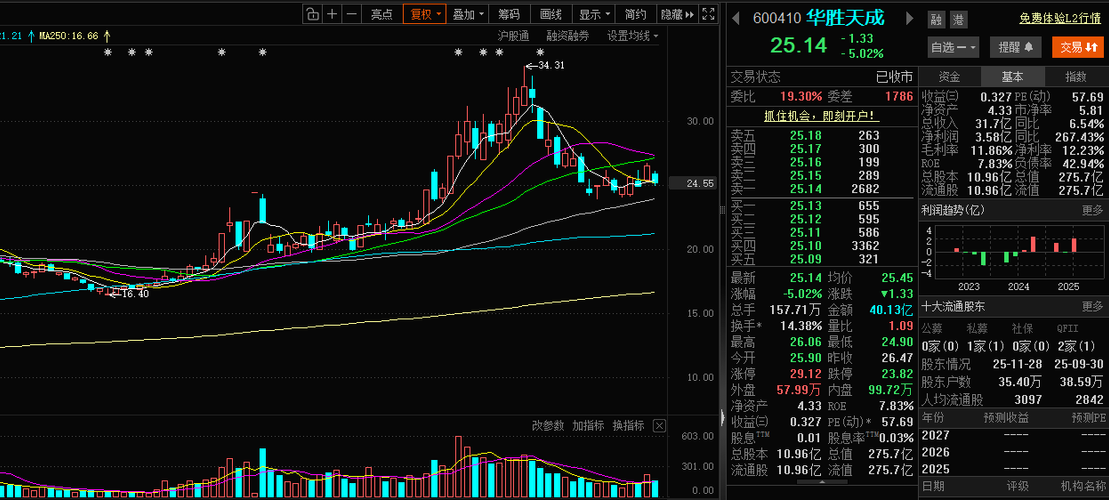Click the 24.55 current price axis label
The height and width of the screenshot is (500, 1109).
(691, 183)
